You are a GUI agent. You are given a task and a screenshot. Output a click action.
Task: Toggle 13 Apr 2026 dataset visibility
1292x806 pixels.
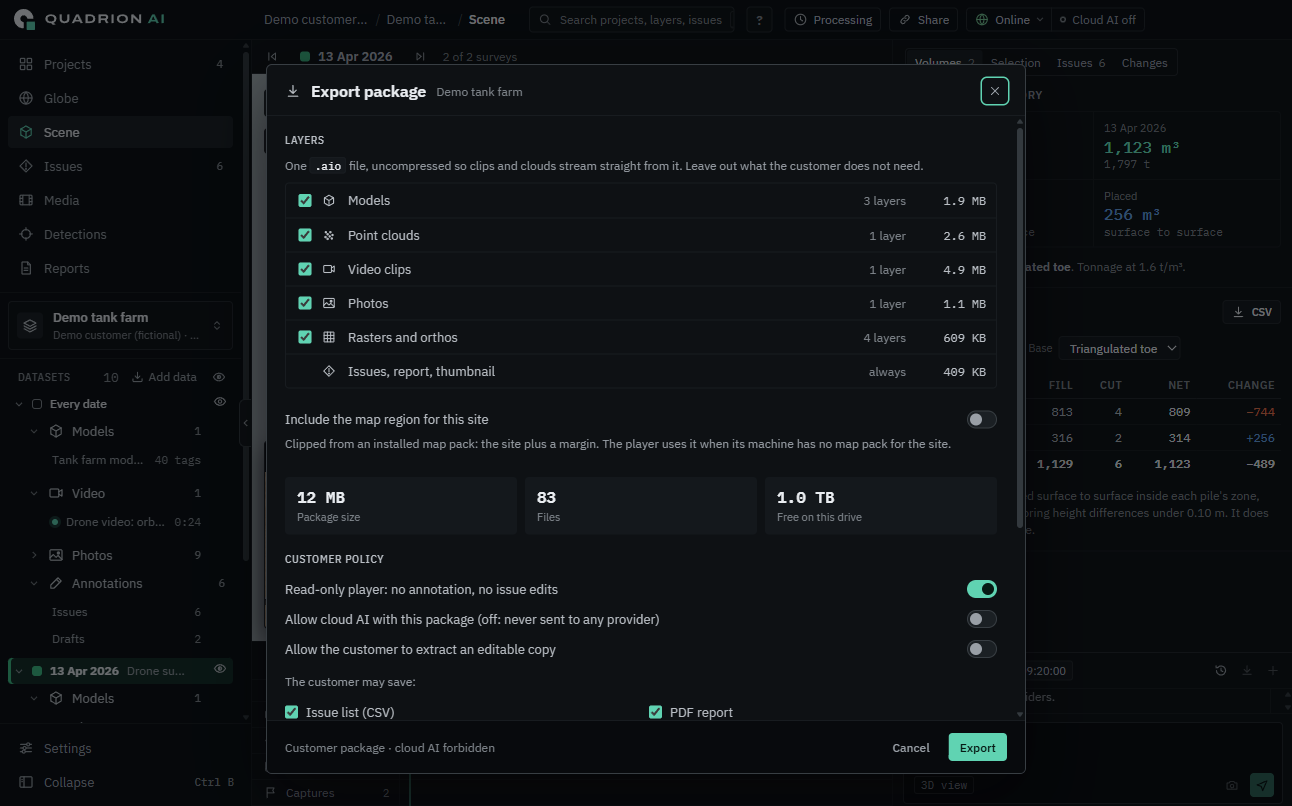[x=220, y=669]
